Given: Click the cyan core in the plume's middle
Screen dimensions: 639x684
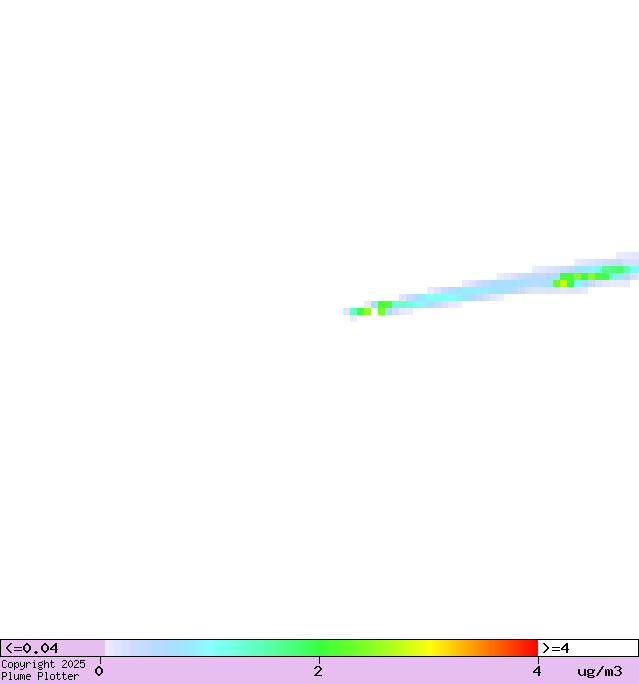Looking at the screenshot, I should click(x=470, y=291).
